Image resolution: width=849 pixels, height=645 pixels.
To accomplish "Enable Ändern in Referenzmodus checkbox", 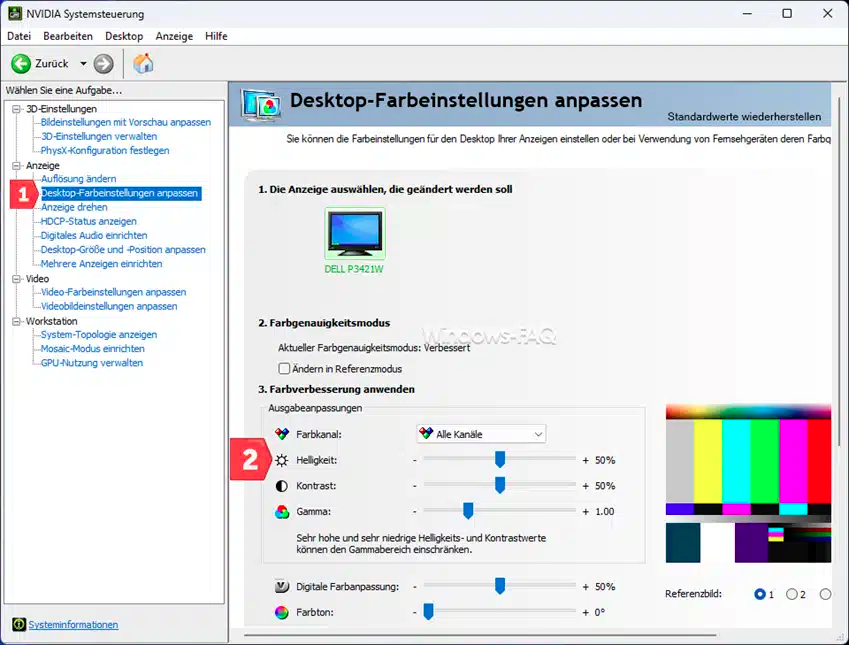I will click(284, 368).
